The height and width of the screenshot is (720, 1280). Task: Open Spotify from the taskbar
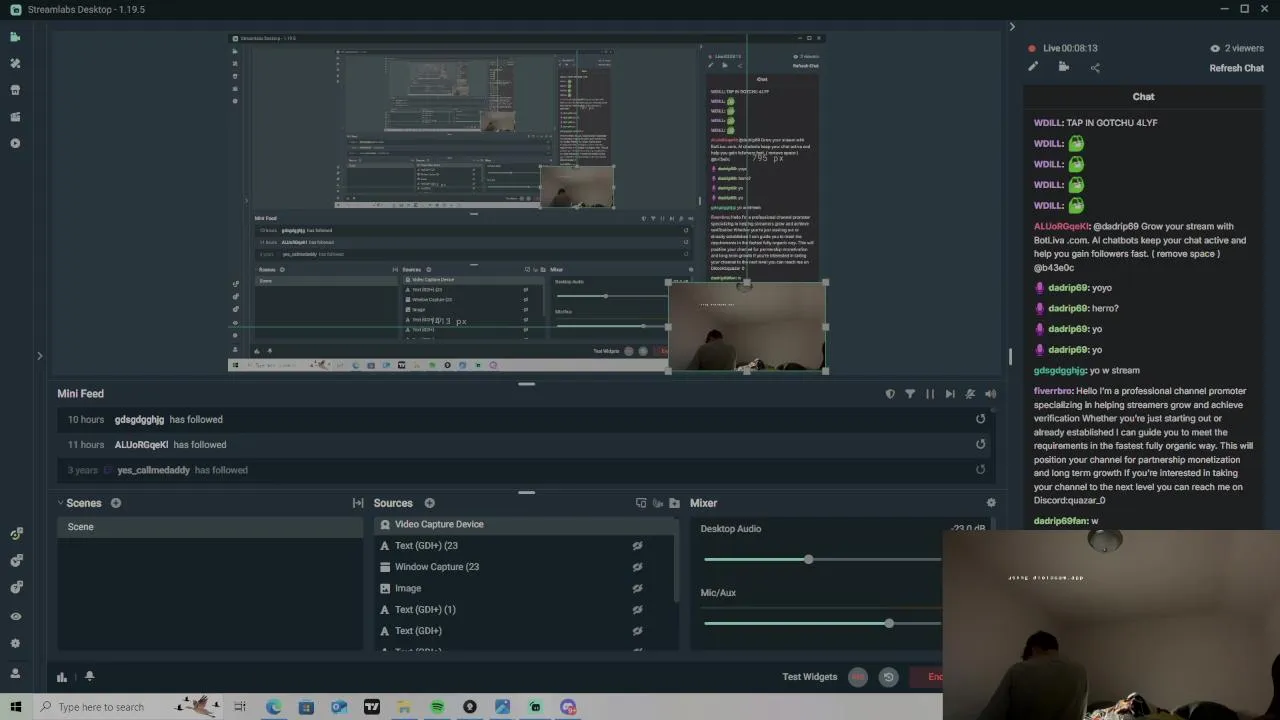(x=437, y=707)
